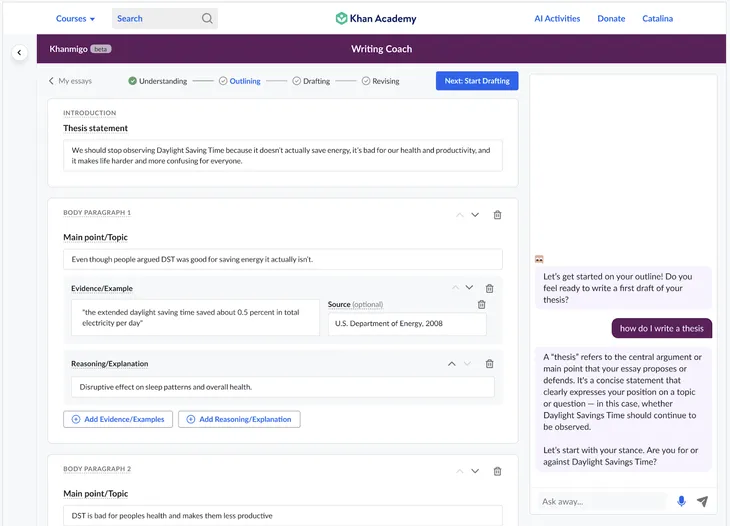Move Body Paragraph 2 down
Image resolution: width=730 pixels, height=526 pixels.
[x=475, y=471]
